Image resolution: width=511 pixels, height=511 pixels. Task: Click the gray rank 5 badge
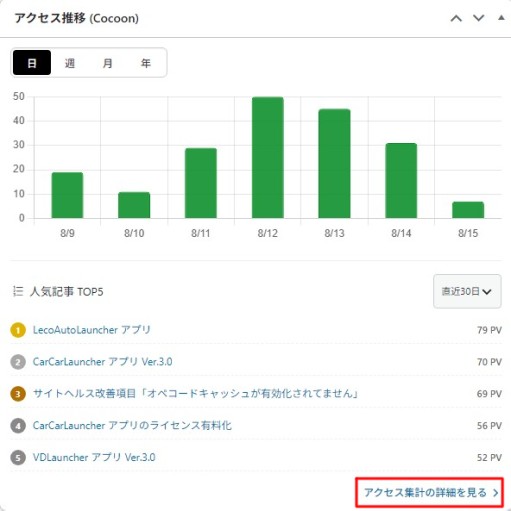click(18, 458)
